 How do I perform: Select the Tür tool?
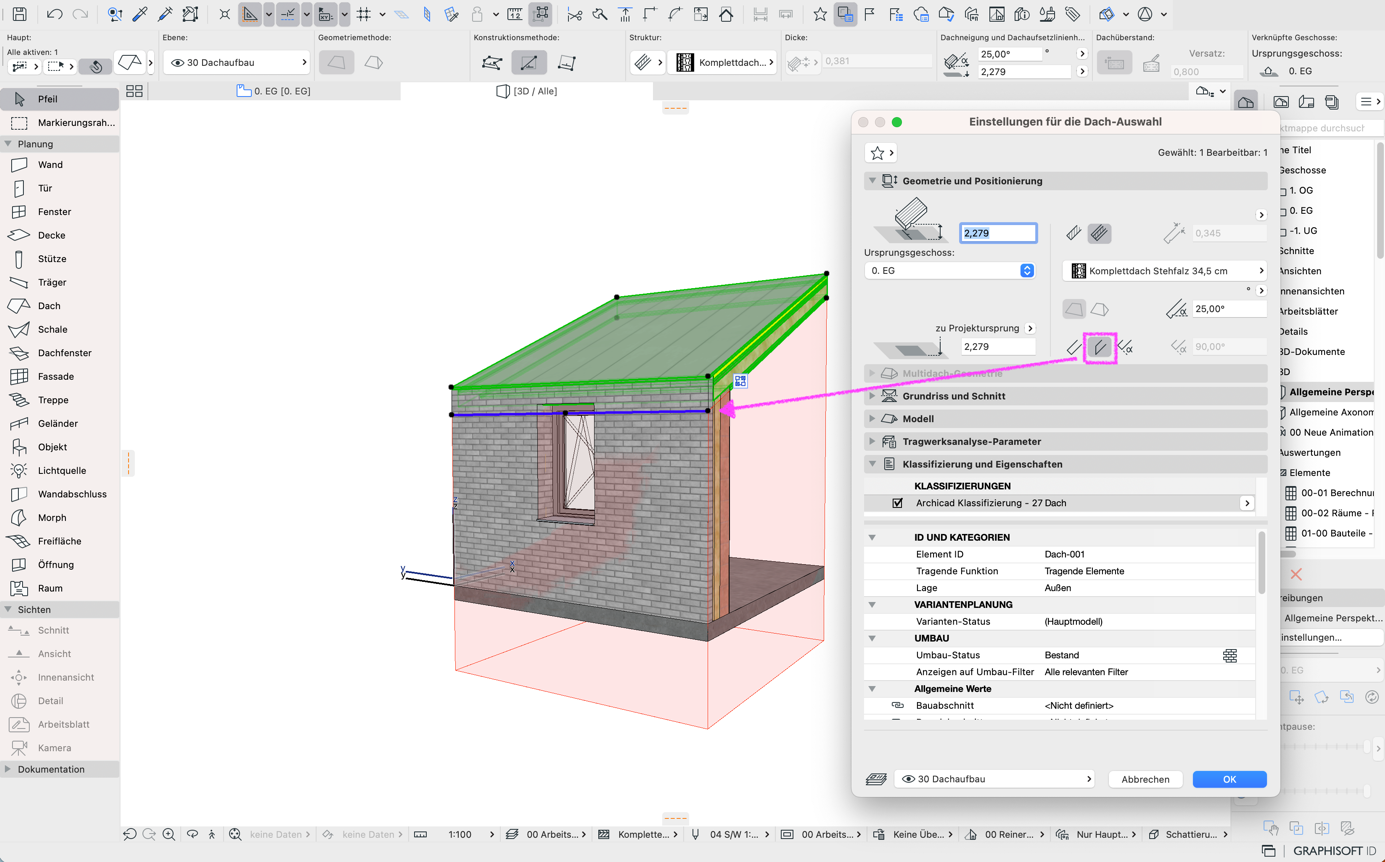click(x=60, y=188)
